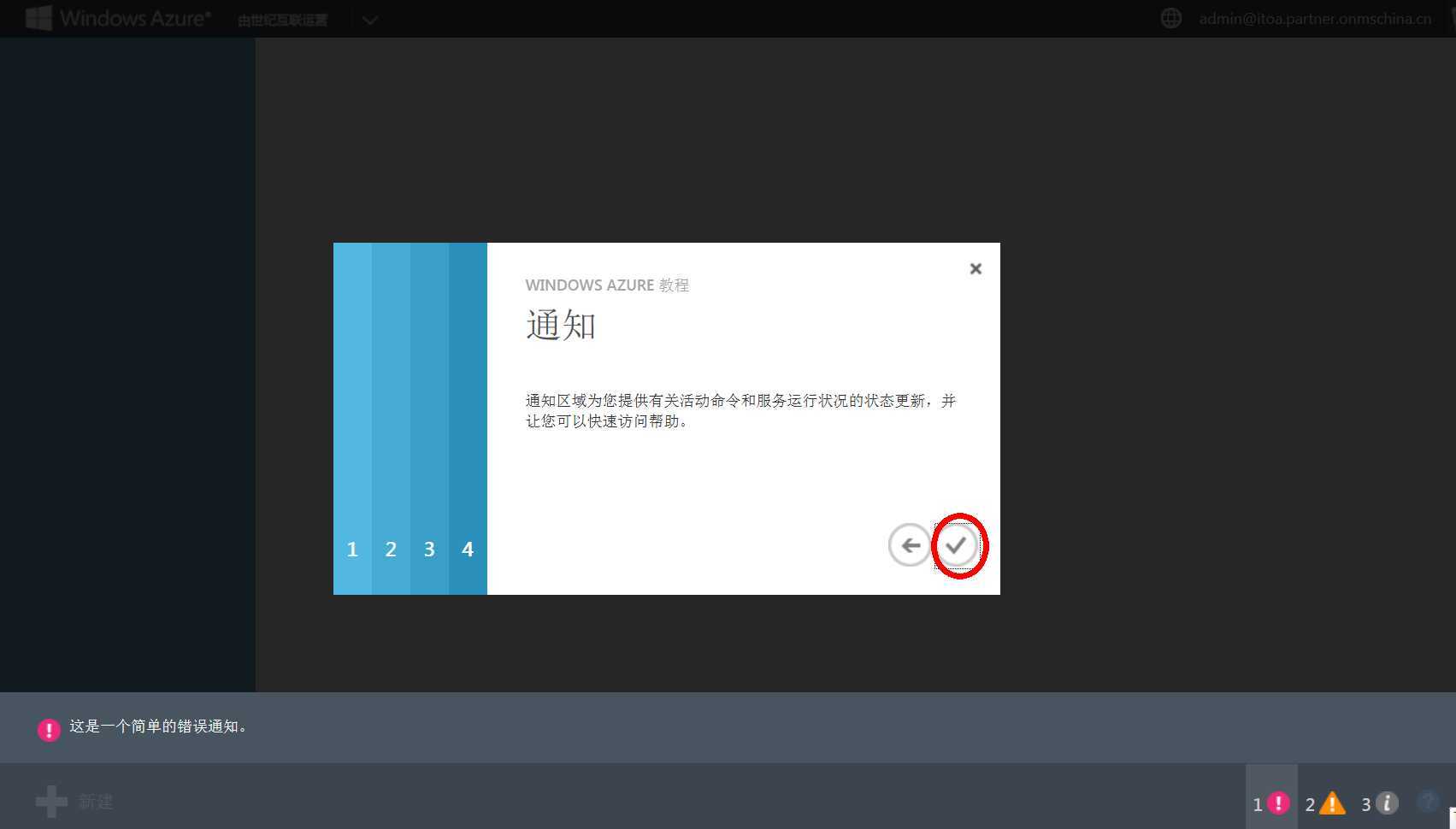The width and height of the screenshot is (1456, 829).
Task: Jump to tutorial step 2 panel
Action: pos(391,419)
